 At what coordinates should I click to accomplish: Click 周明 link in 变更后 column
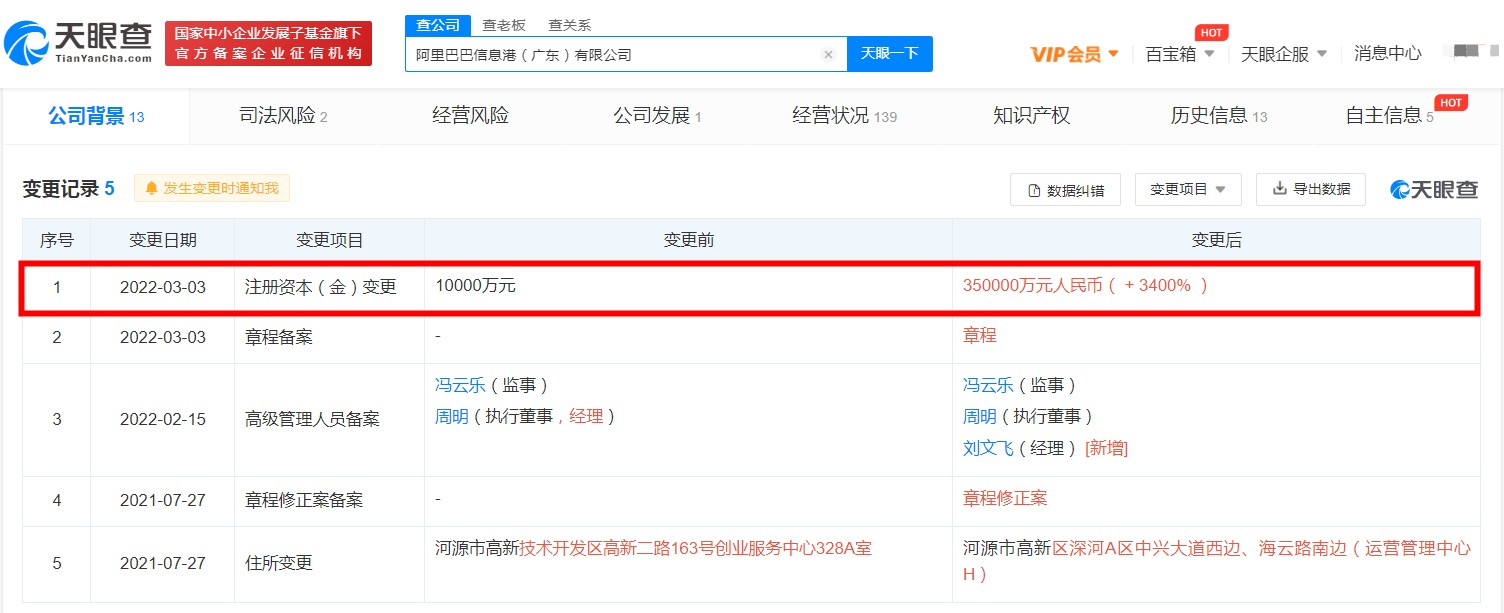coord(980,416)
